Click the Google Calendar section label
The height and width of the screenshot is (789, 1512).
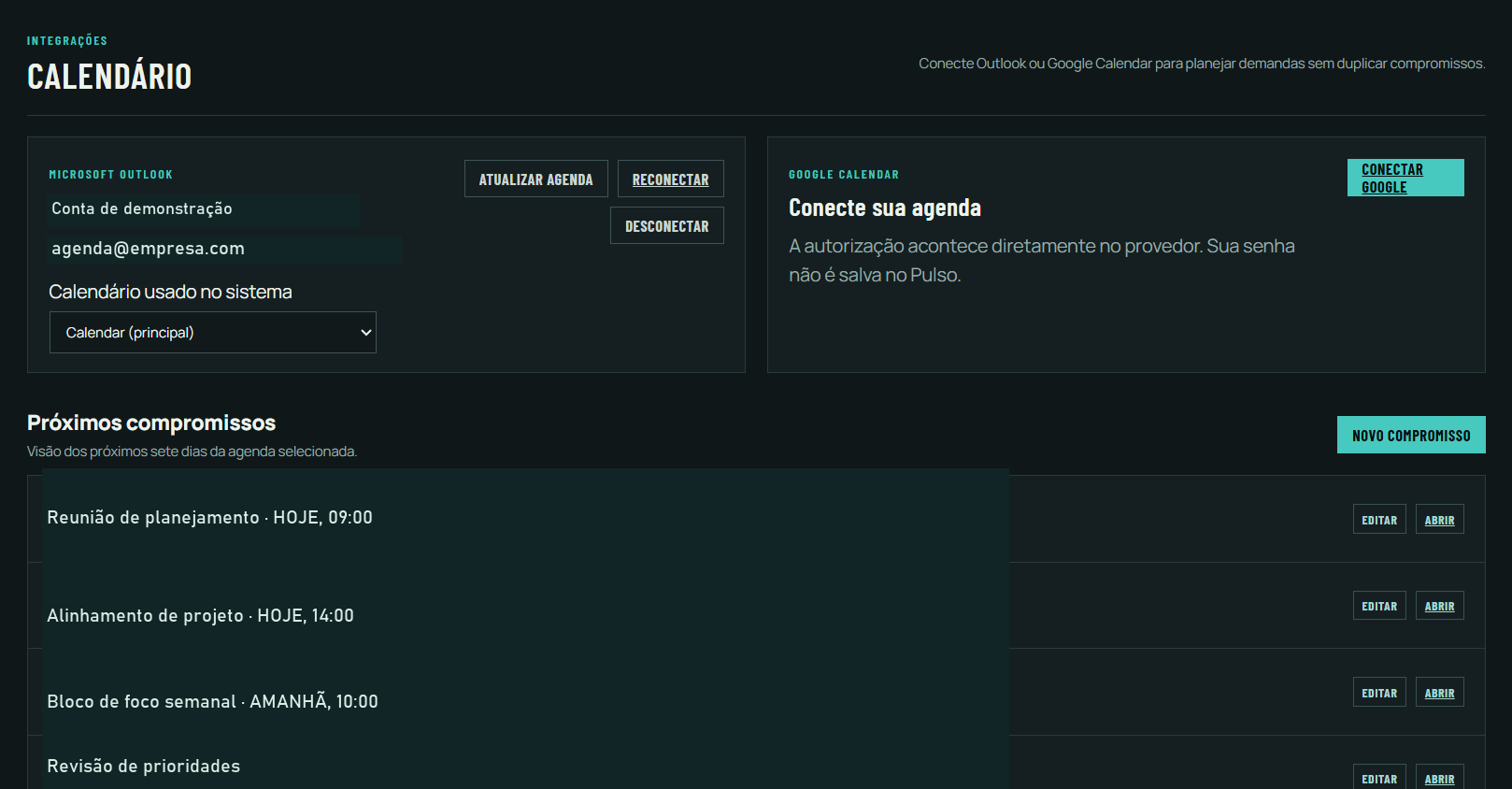(x=844, y=175)
